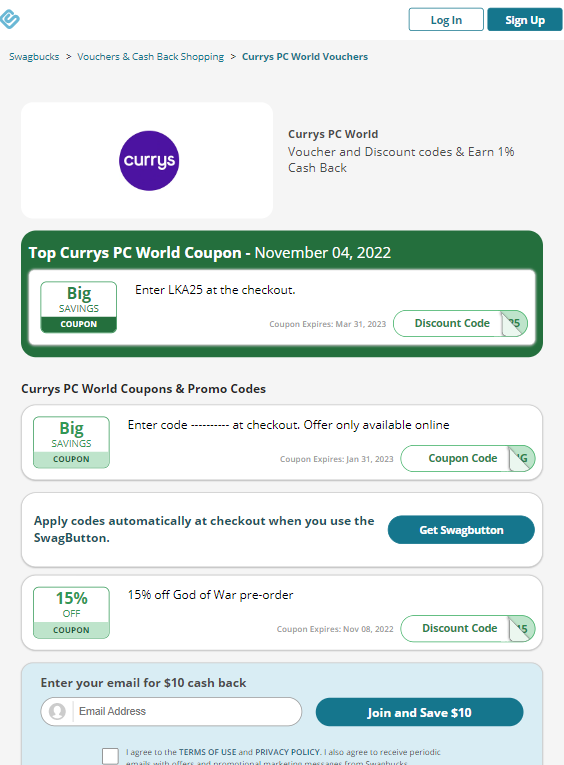Open Vouchers & Cash Back Shopping breadcrumb
Screen dimensions: 564x765
point(151,57)
